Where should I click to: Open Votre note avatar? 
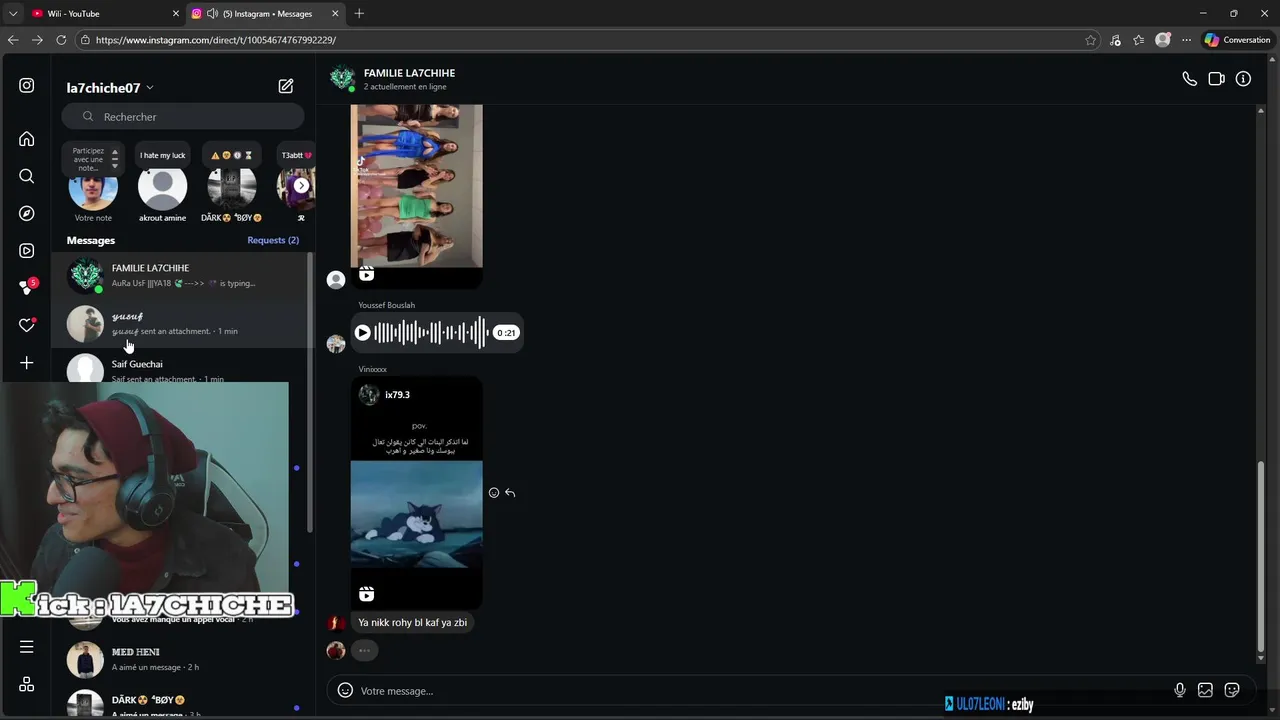coord(93,187)
